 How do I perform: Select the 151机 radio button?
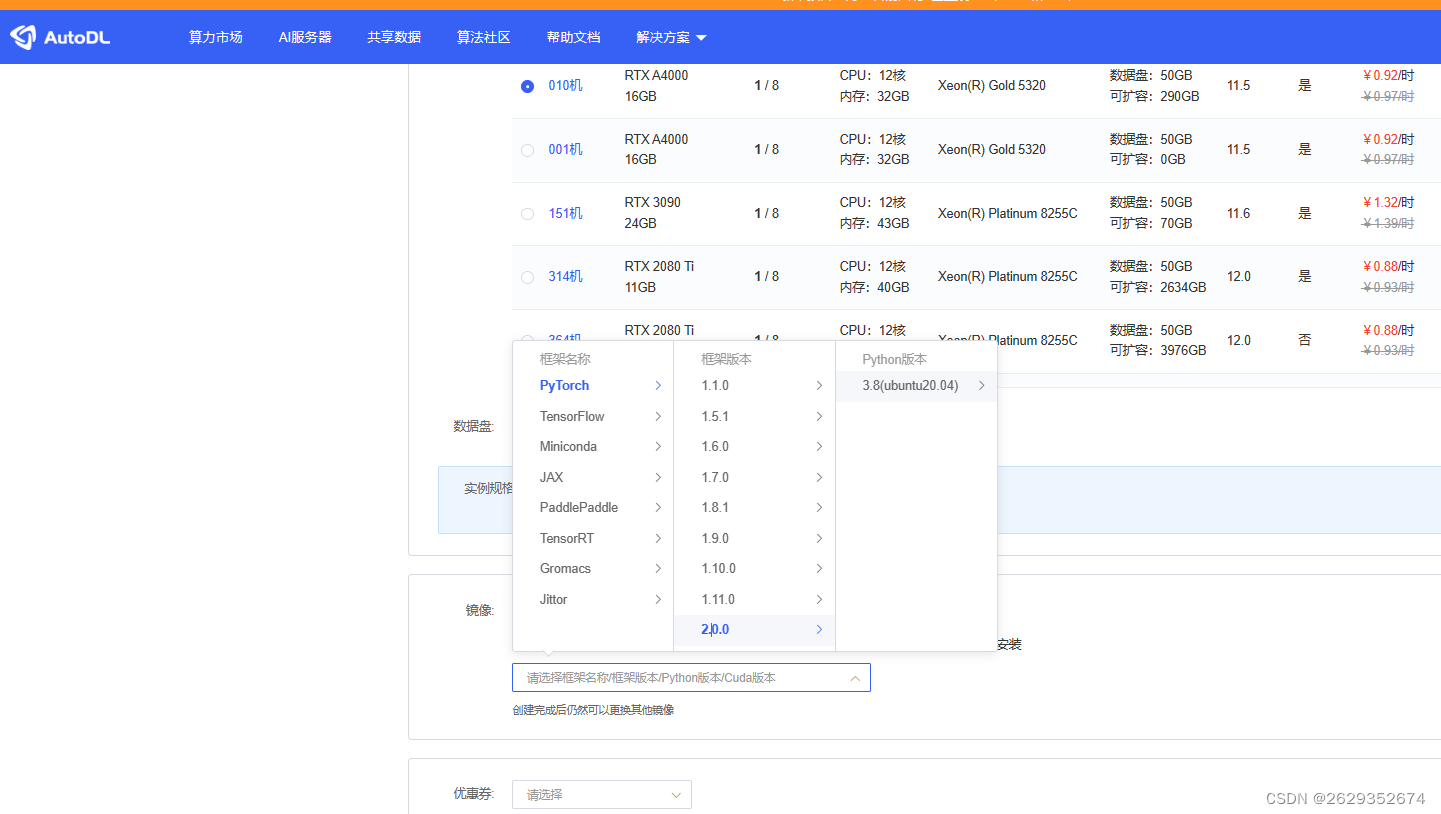(x=527, y=214)
